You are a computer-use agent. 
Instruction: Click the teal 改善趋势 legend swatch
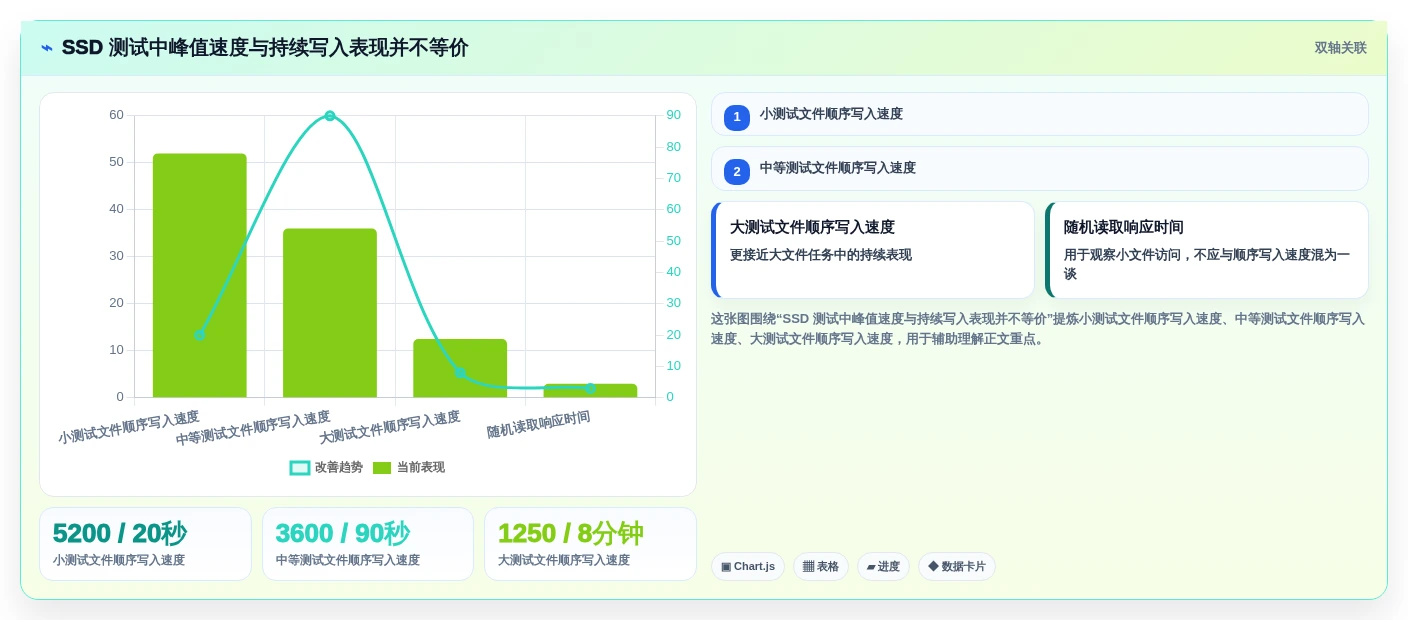(300, 467)
